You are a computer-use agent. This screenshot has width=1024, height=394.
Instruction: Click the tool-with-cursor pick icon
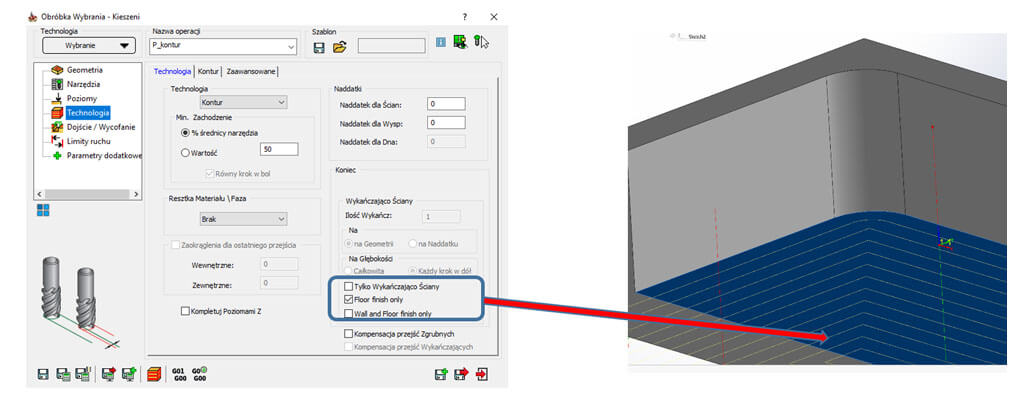click(481, 42)
